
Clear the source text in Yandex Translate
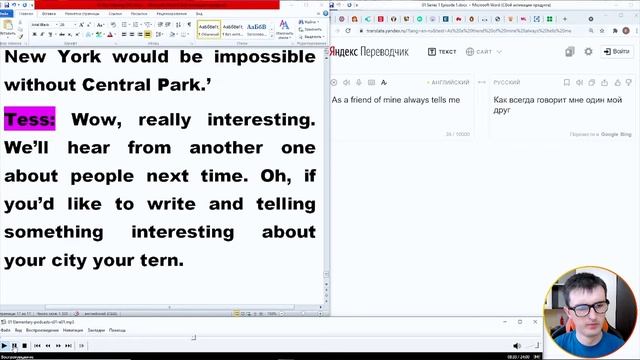[x=333, y=82]
